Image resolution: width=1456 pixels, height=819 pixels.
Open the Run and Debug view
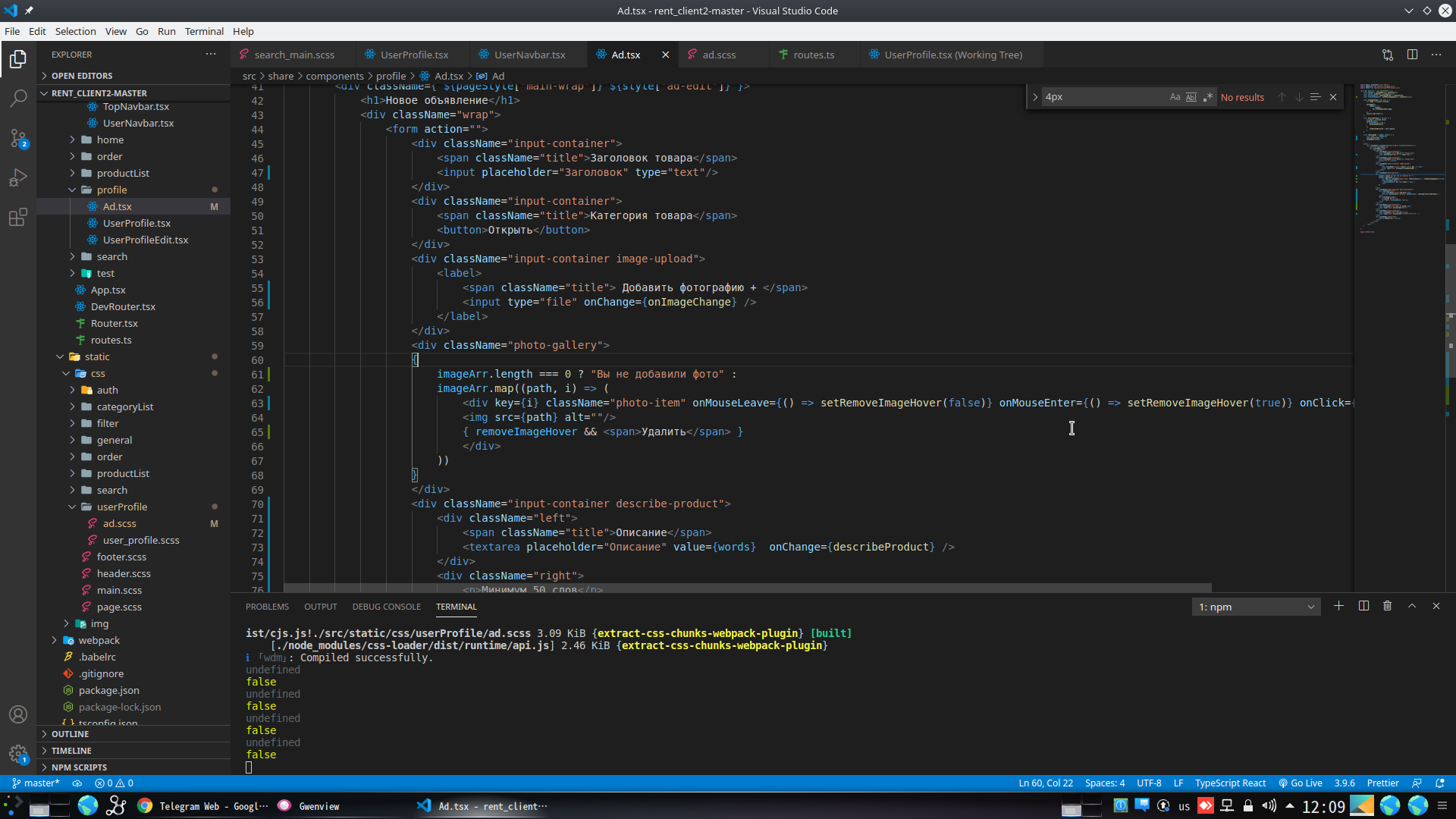(x=18, y=177)
